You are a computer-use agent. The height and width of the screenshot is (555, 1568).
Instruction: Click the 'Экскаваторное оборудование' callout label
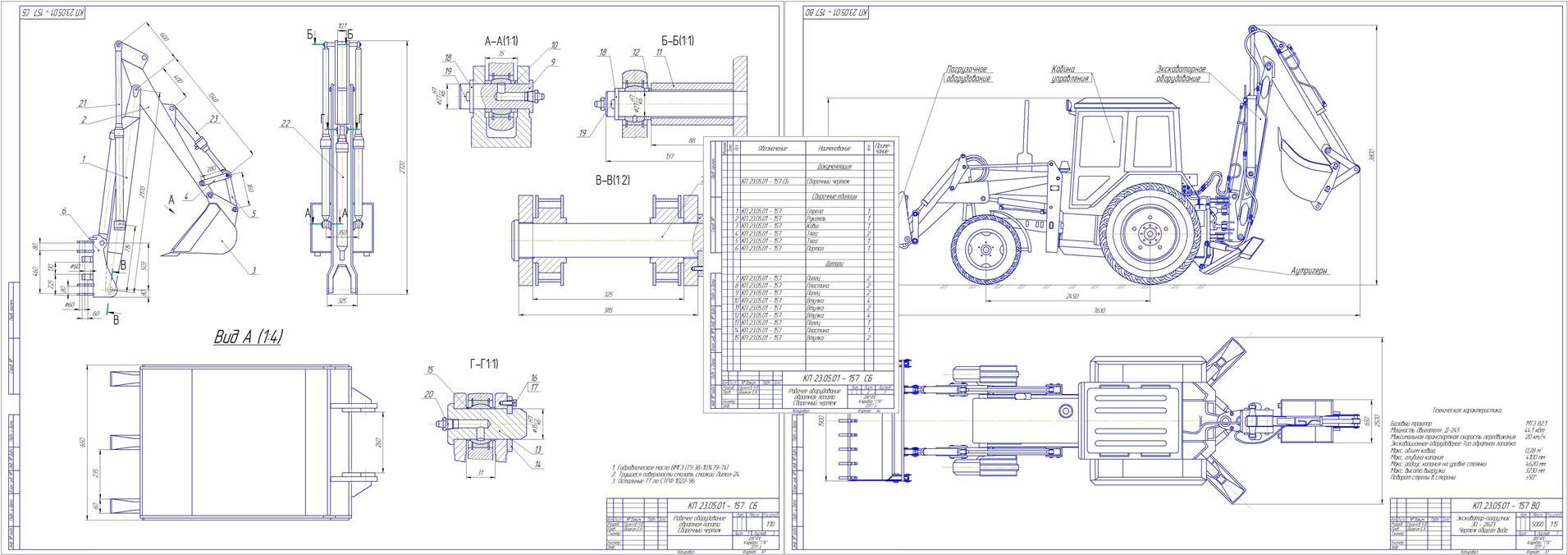(x=1180, y=75)
